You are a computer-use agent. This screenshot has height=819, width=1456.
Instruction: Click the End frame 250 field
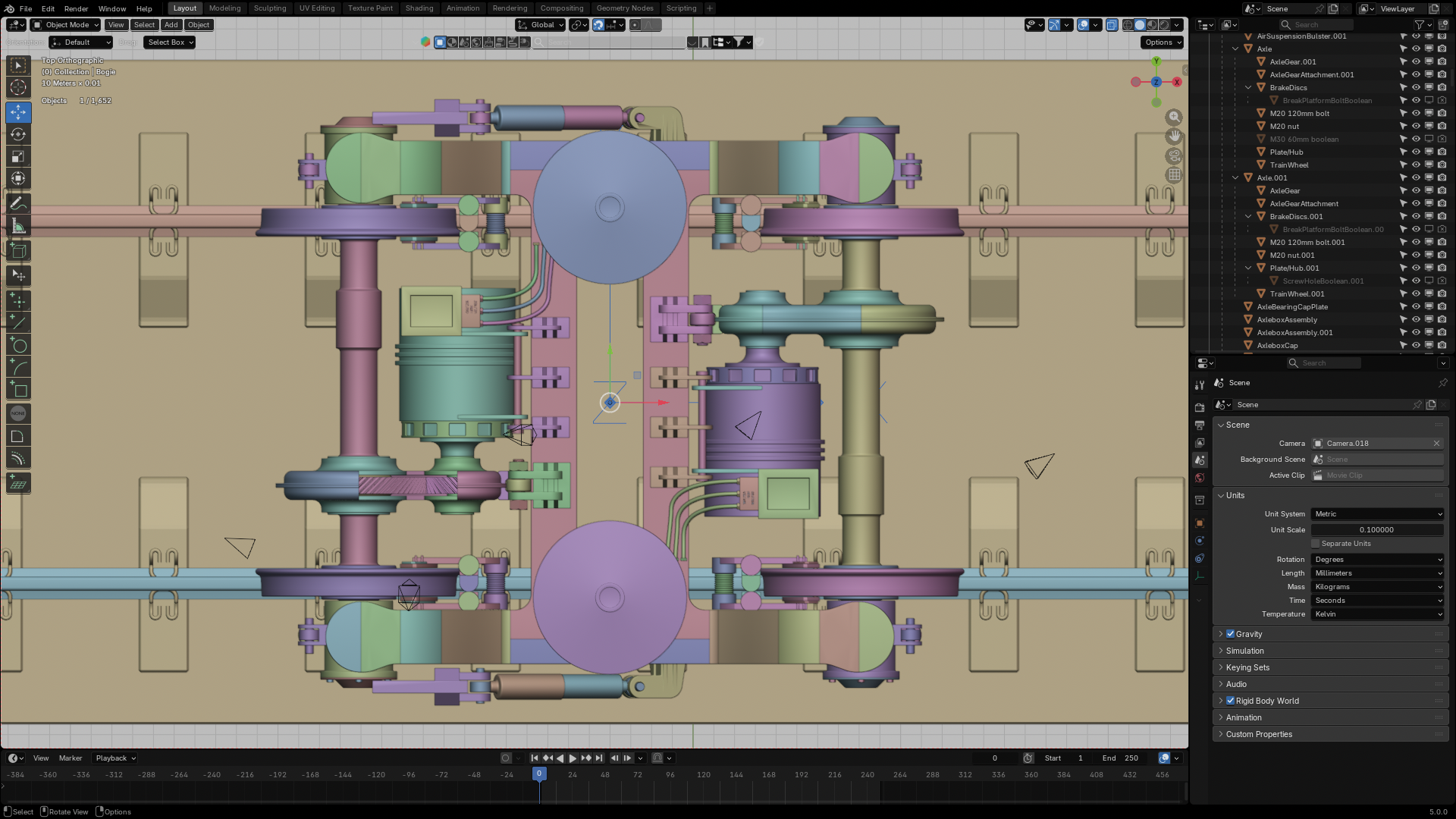tap(1121, 758)
